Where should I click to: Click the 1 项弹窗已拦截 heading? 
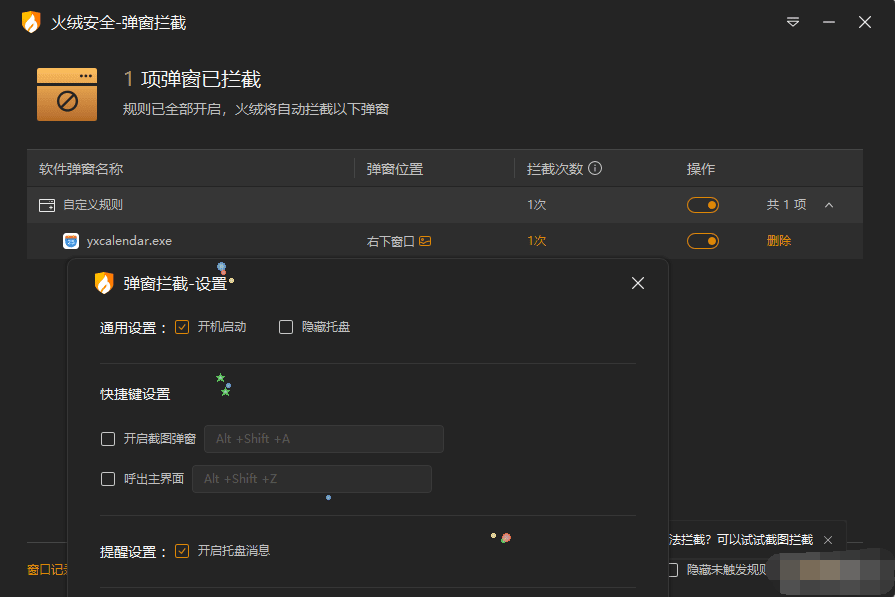(192, 79)
